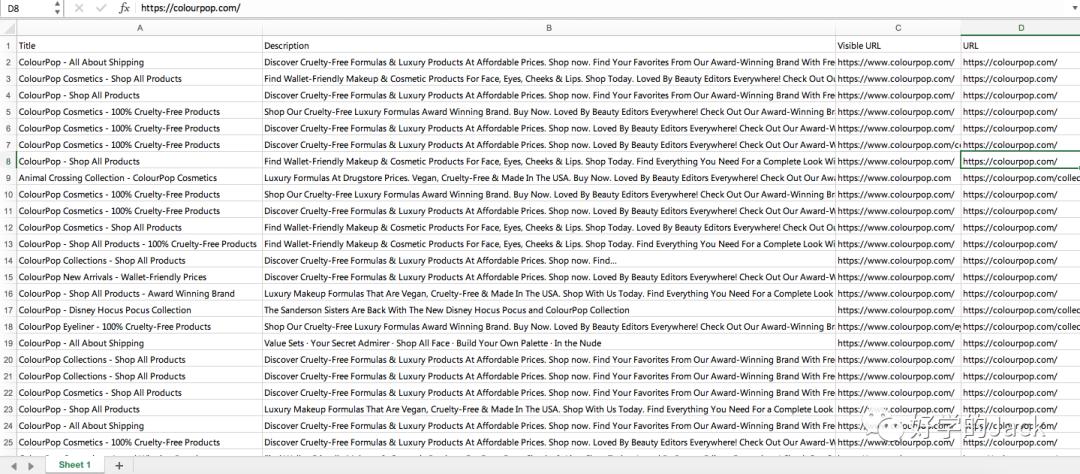Click the enter checkmark icon in formula bar
This screenshot has width=1080, height=474.
coord(101,8)
